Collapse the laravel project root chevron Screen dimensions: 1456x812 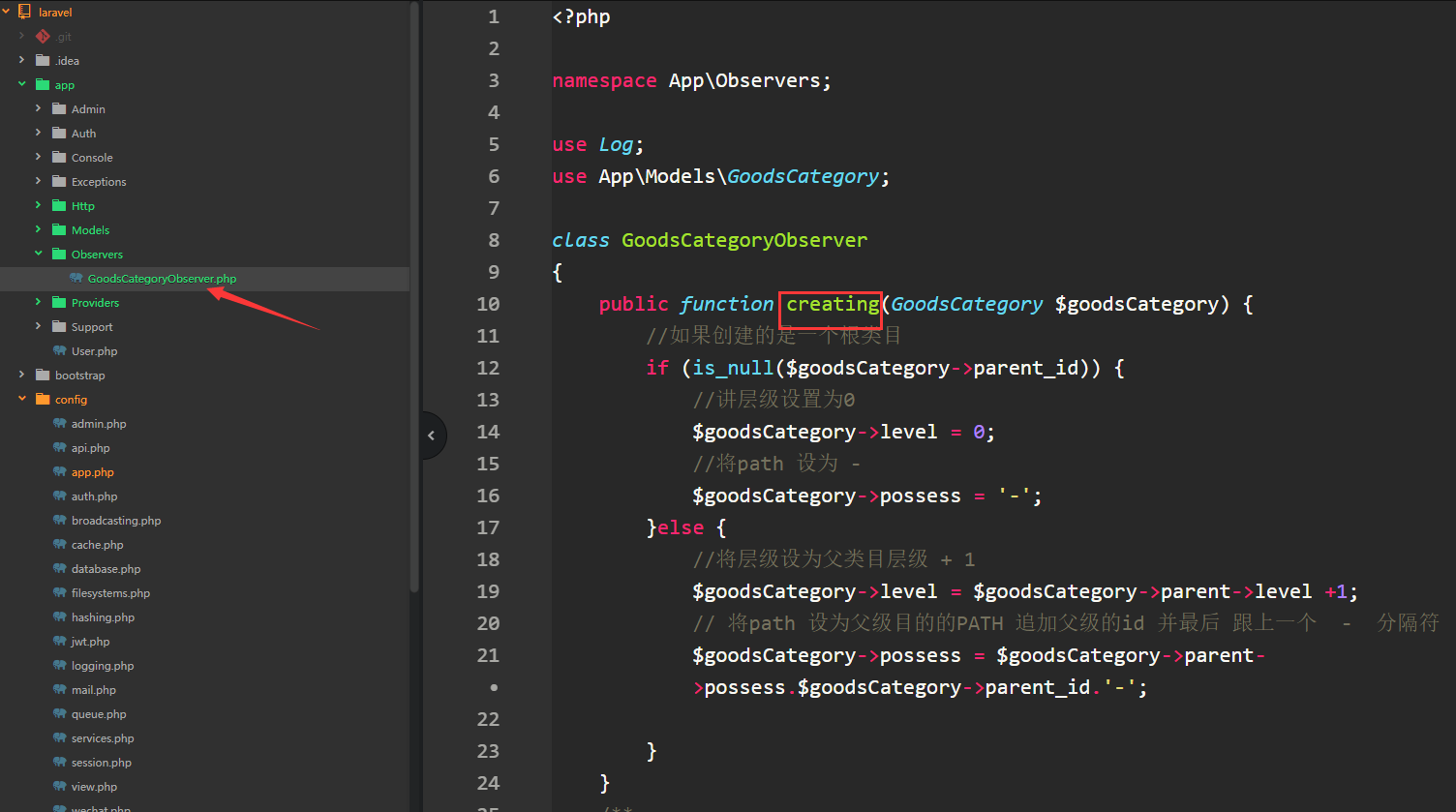(6, 13)
